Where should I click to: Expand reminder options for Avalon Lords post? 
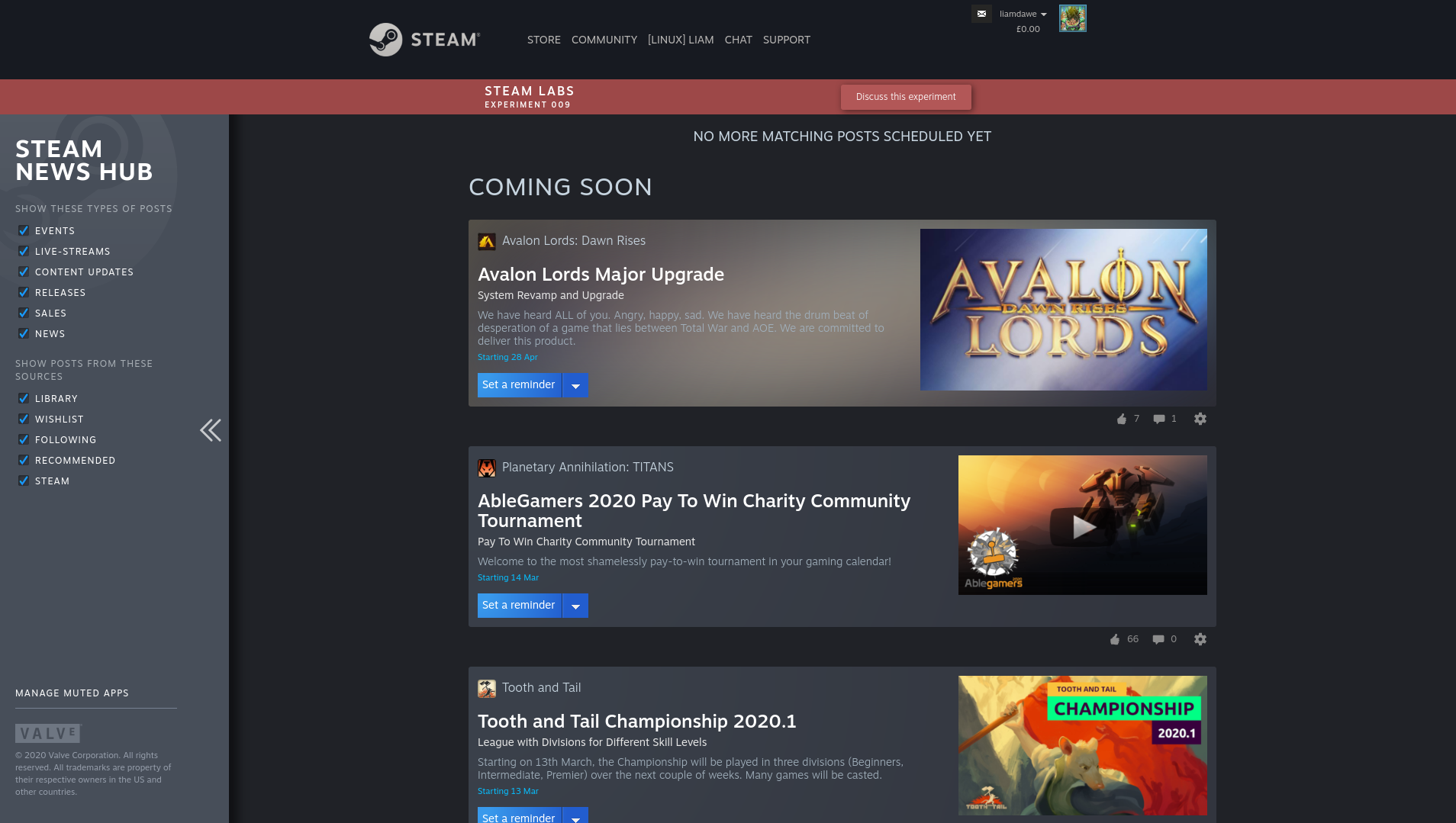tap(575, 385)
